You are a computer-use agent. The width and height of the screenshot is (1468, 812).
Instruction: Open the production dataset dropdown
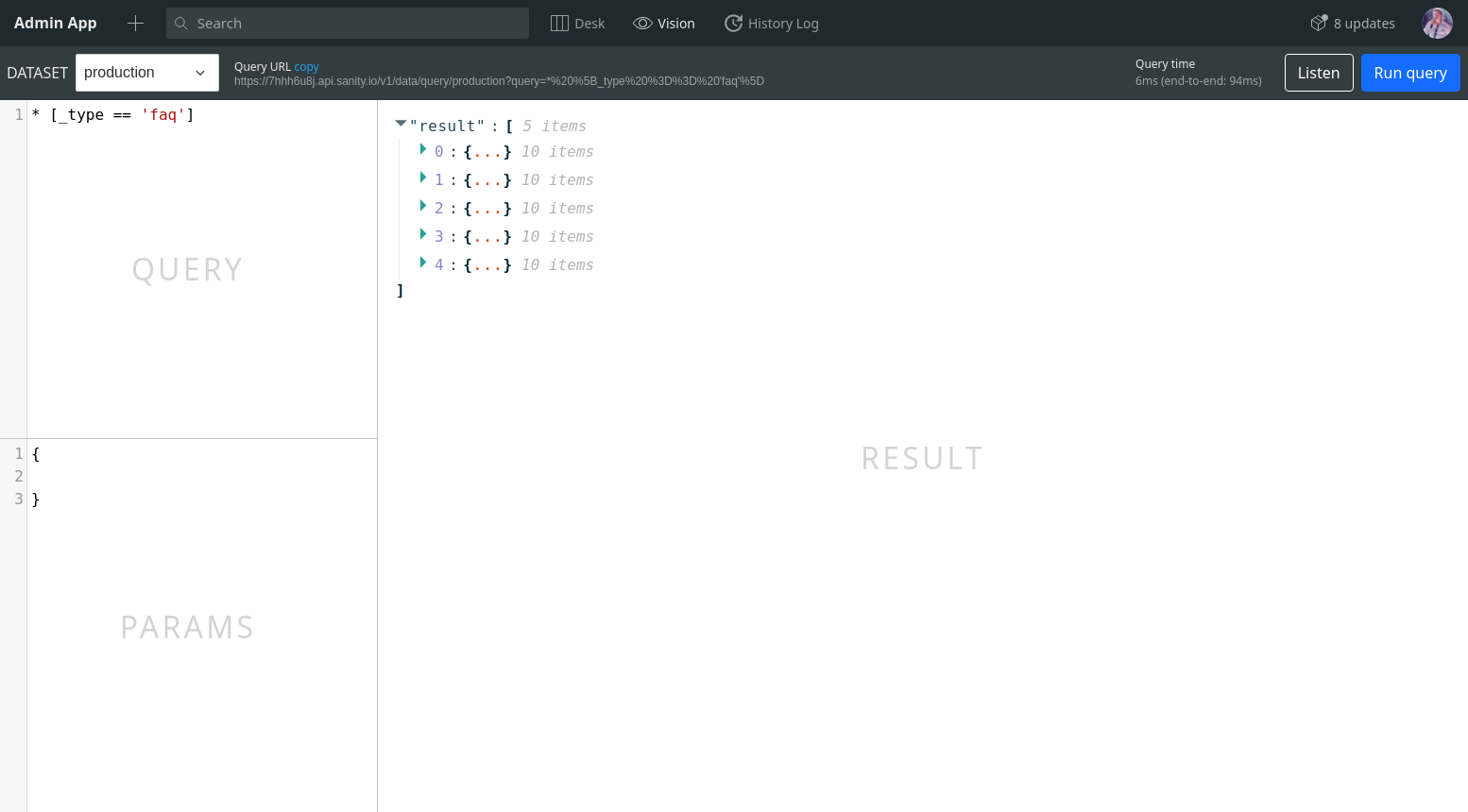[x=147, y=73]
